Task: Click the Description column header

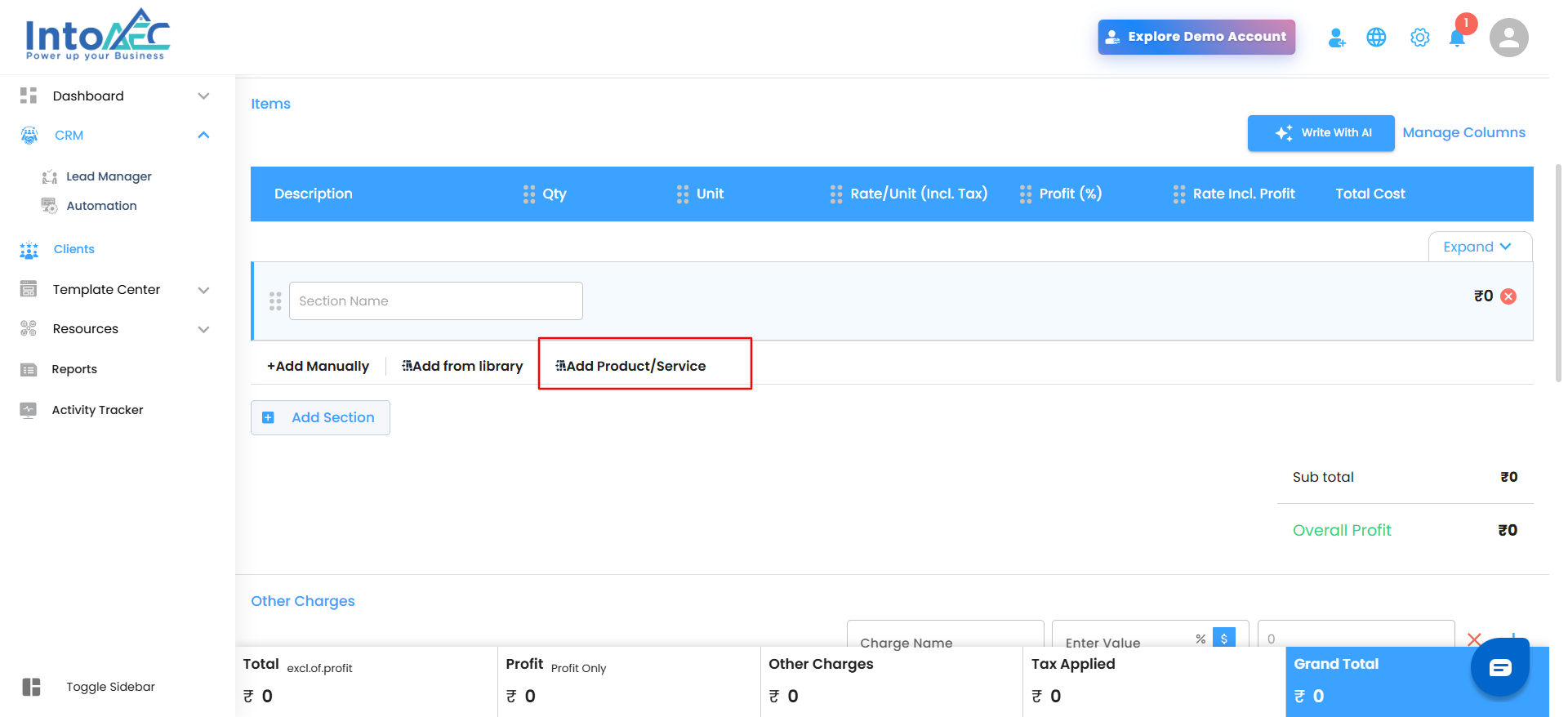Action: [x=314, y=194]
